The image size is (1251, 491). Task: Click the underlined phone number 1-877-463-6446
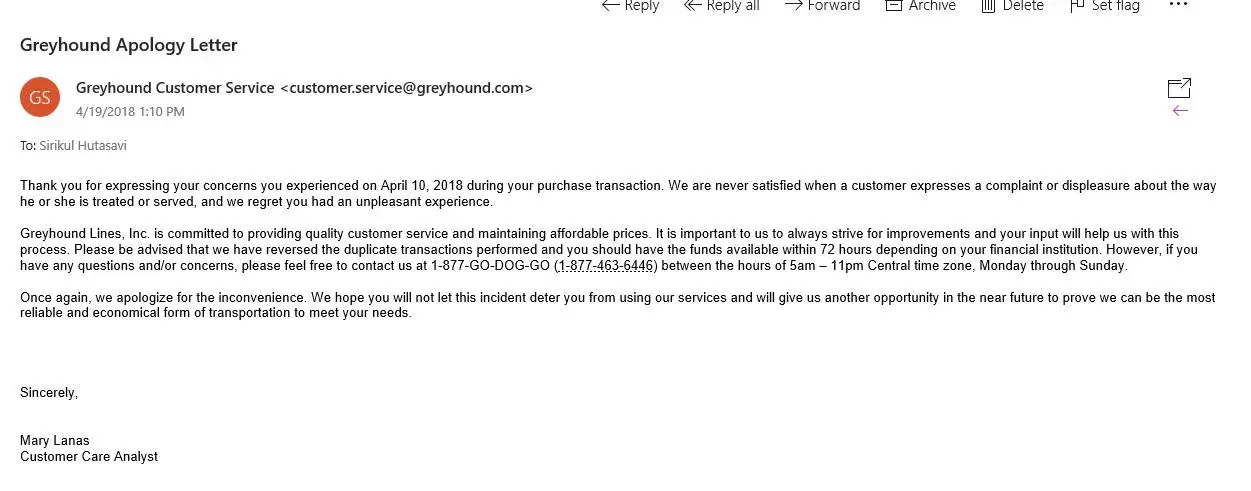605,266
